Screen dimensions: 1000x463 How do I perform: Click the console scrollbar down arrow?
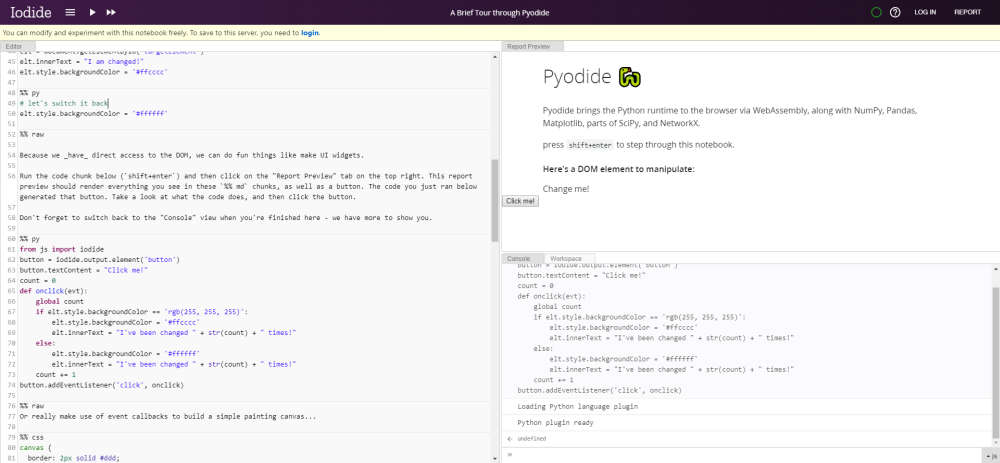tap(996, 444)
